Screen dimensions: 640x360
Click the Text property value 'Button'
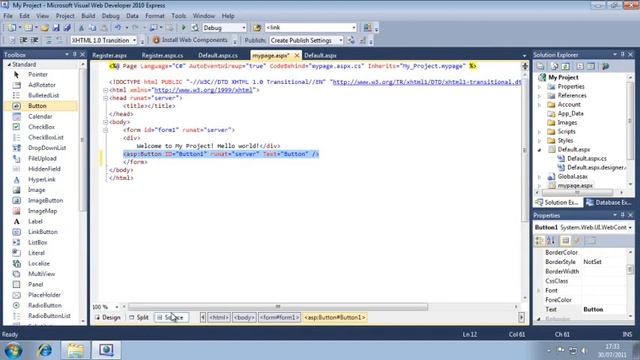click(x=593, y=309)
